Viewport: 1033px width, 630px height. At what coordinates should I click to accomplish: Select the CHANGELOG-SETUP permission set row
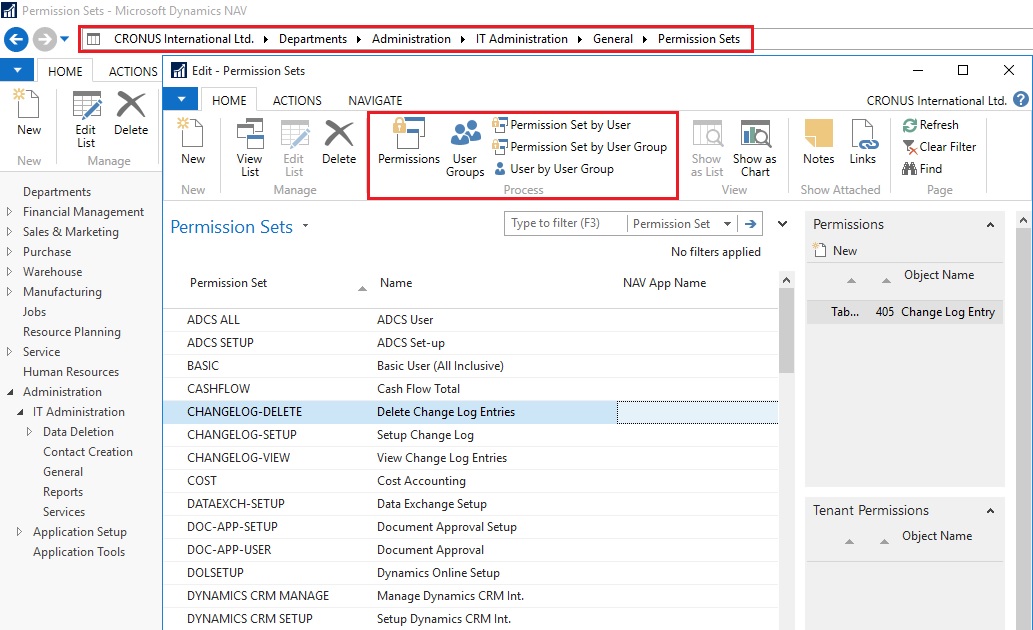(x=241, y=435)
